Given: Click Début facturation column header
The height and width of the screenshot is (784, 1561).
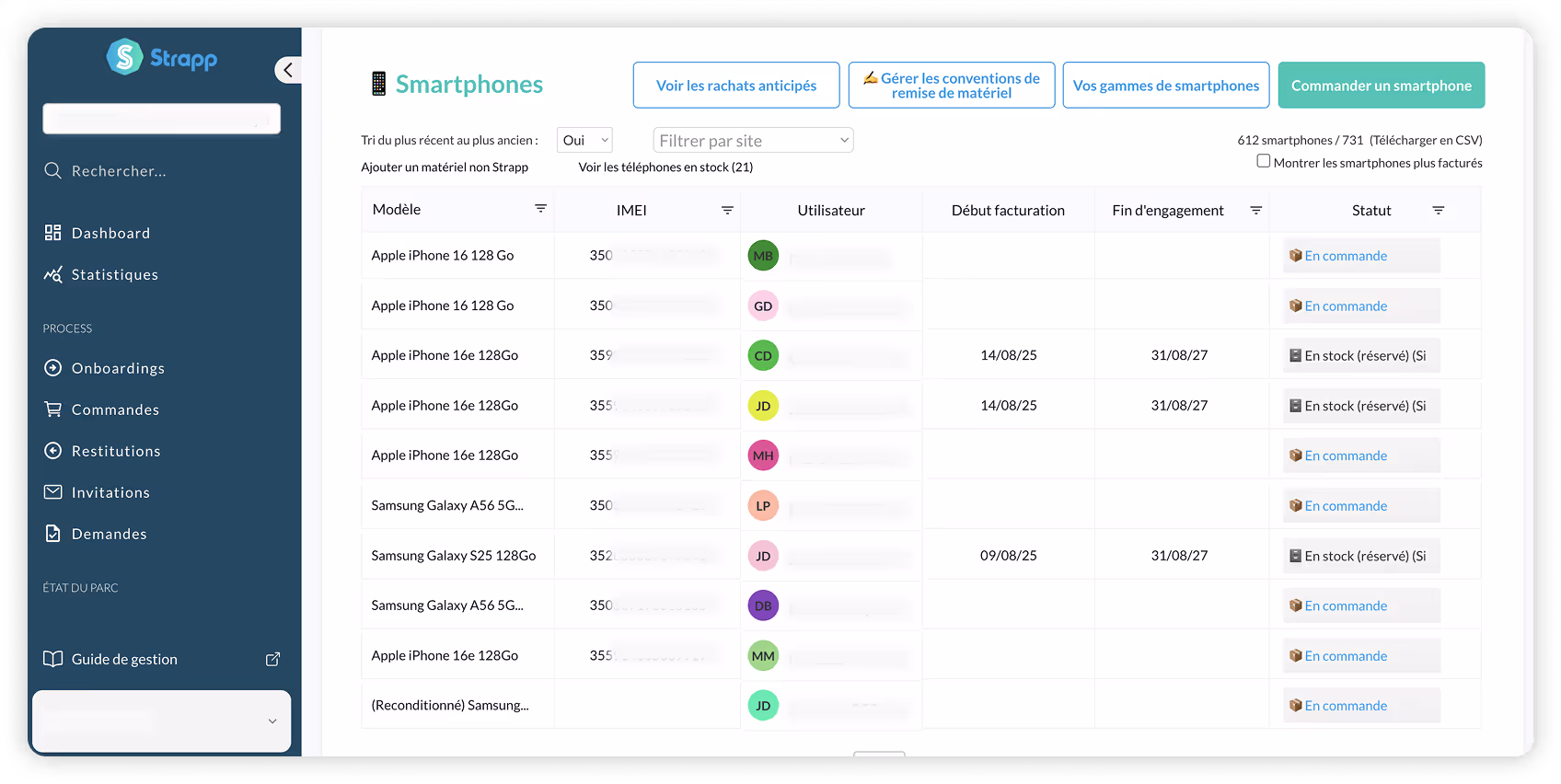Looking at the screenshot, I should coord(1008,211).
